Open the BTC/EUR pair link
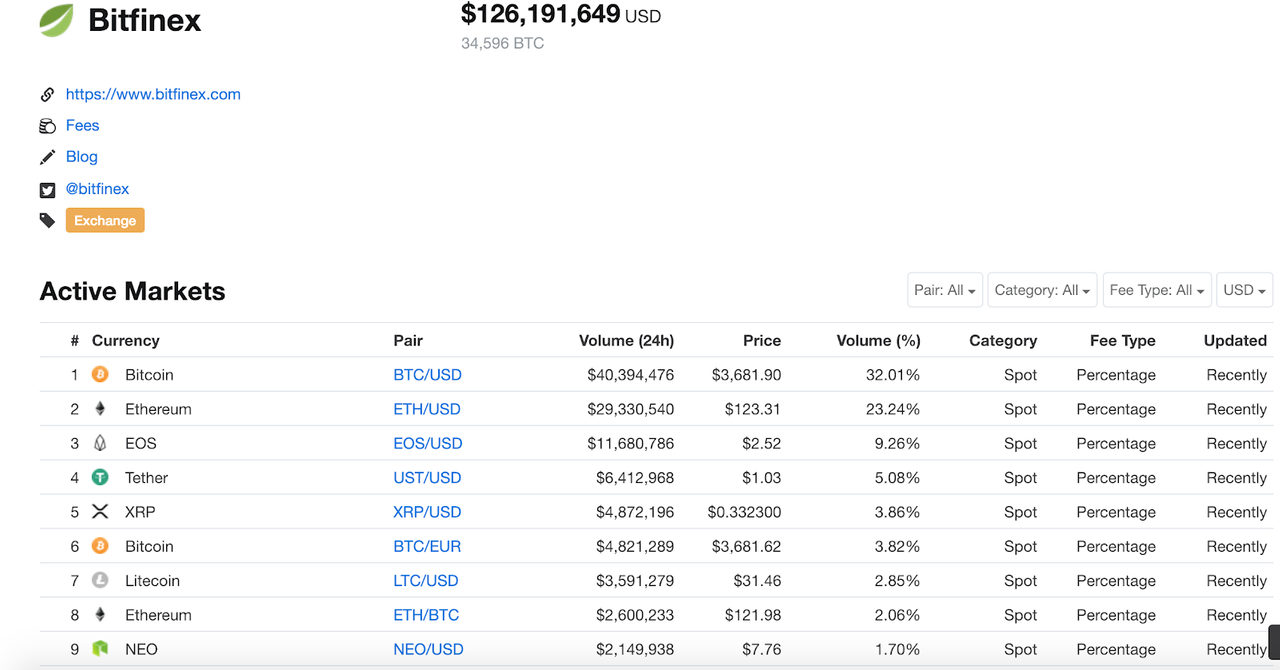This screenshot has height=670, width=1280. 427,546
